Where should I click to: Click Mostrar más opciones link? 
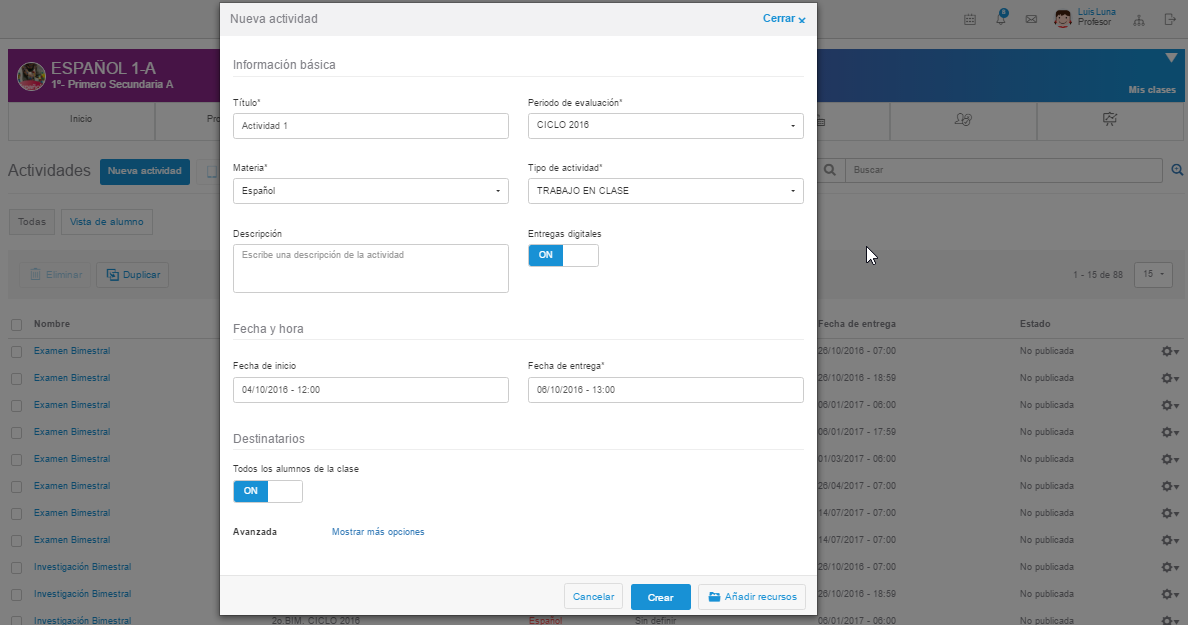click(x=378, y=532)
